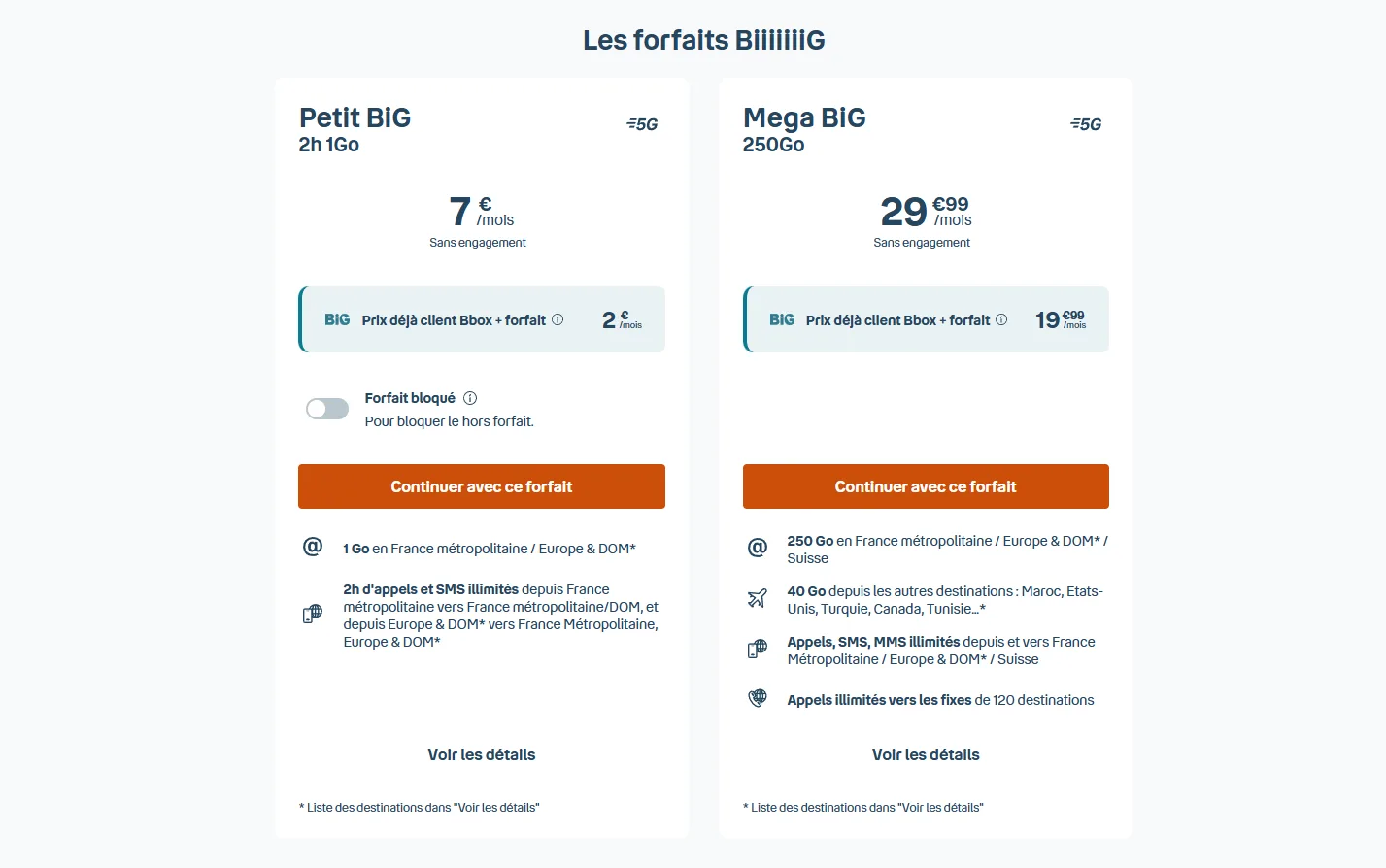Click the 5G logo on Petit BiG

tap(642, 124)
